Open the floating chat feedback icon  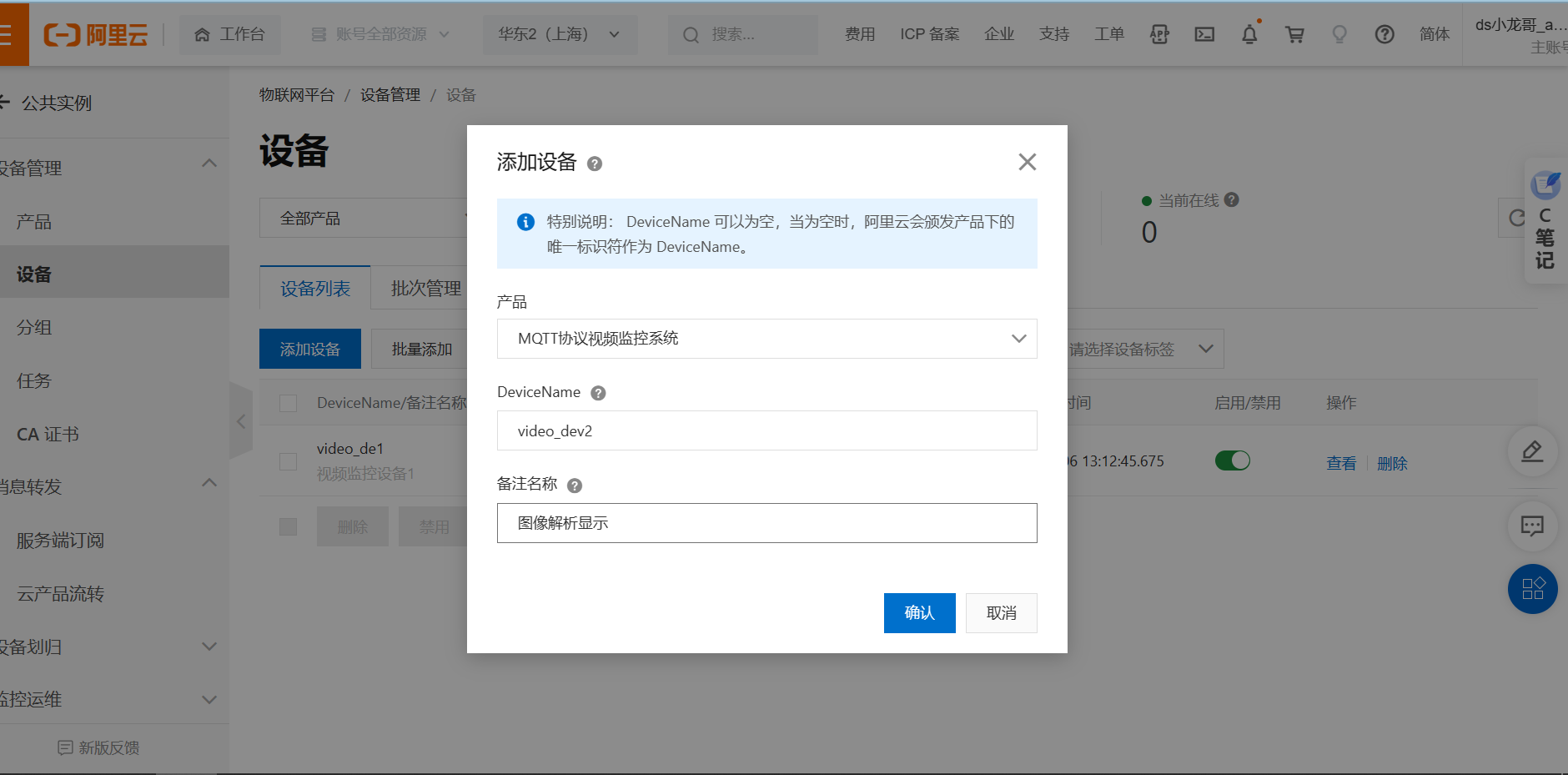point(1532,526)
